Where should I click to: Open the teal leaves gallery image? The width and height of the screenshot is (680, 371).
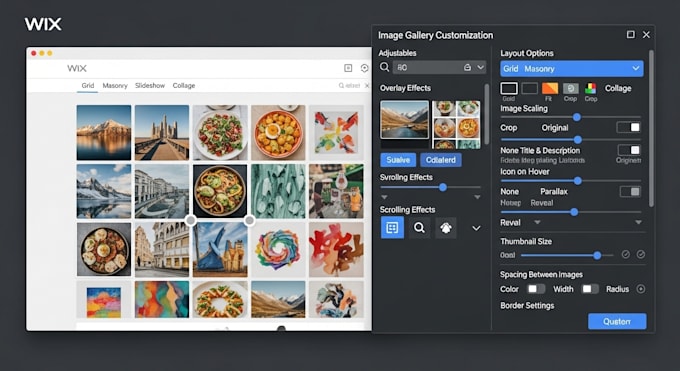tap(278, 191)
